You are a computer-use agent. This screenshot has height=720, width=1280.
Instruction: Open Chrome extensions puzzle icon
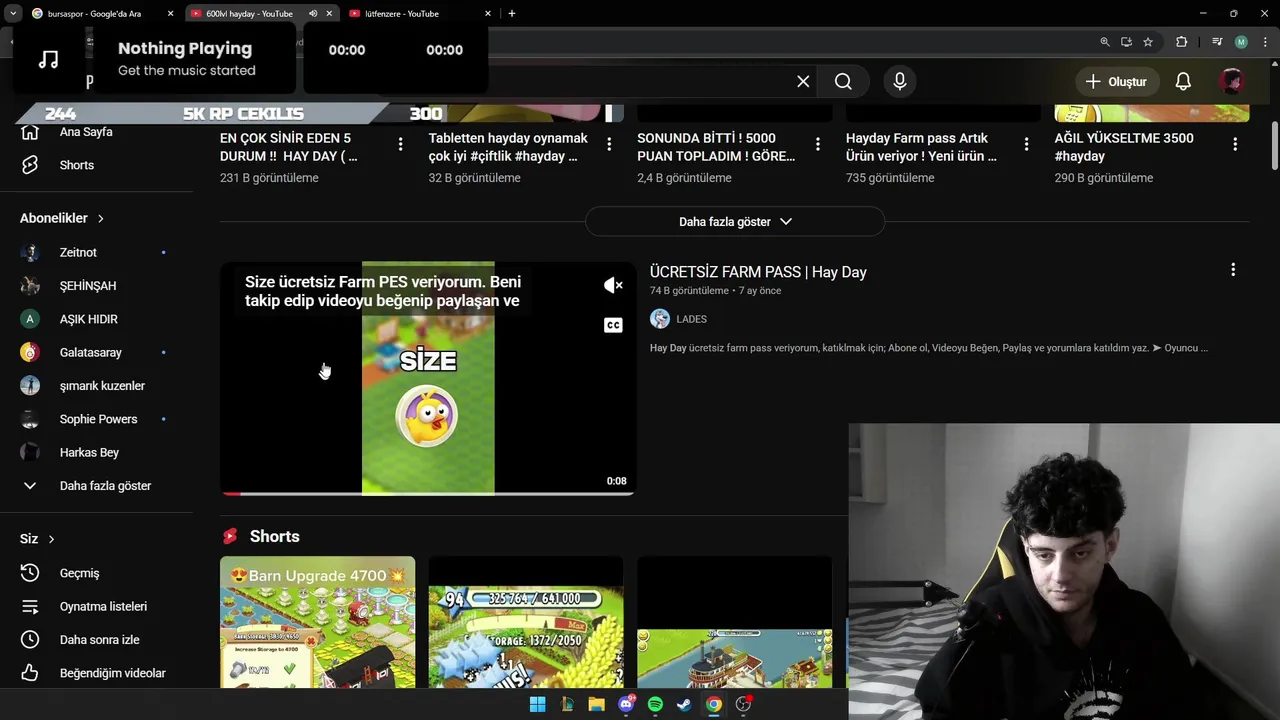(1182, 42)
